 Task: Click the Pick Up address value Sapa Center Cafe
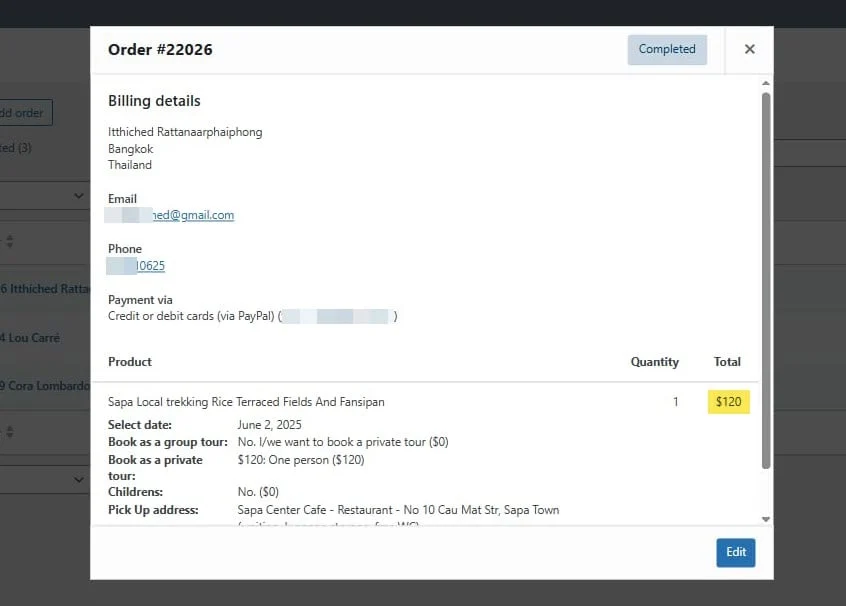[x=398, y=510]
